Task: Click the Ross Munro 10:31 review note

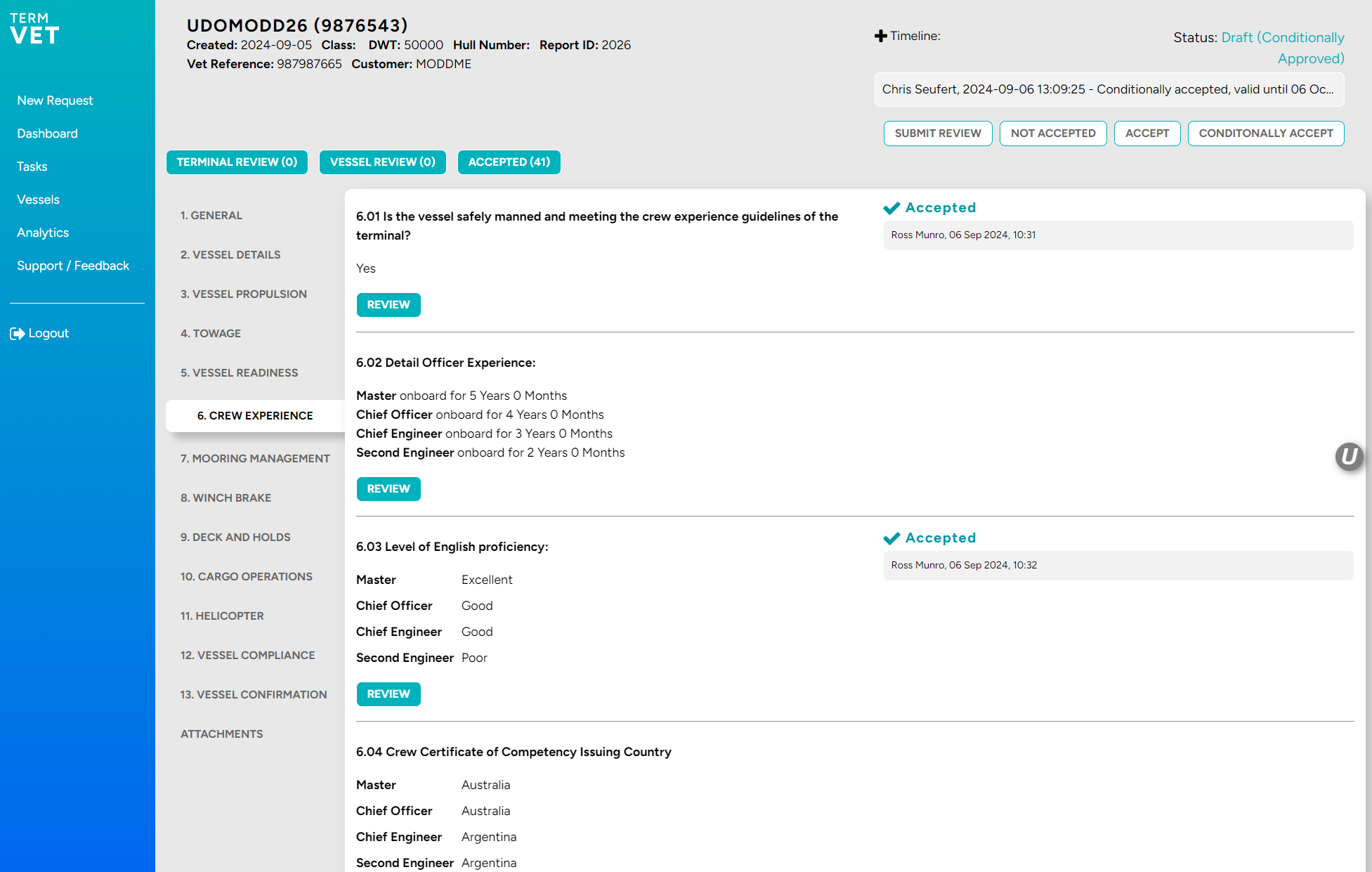Action: click(x=1118, y=235)
